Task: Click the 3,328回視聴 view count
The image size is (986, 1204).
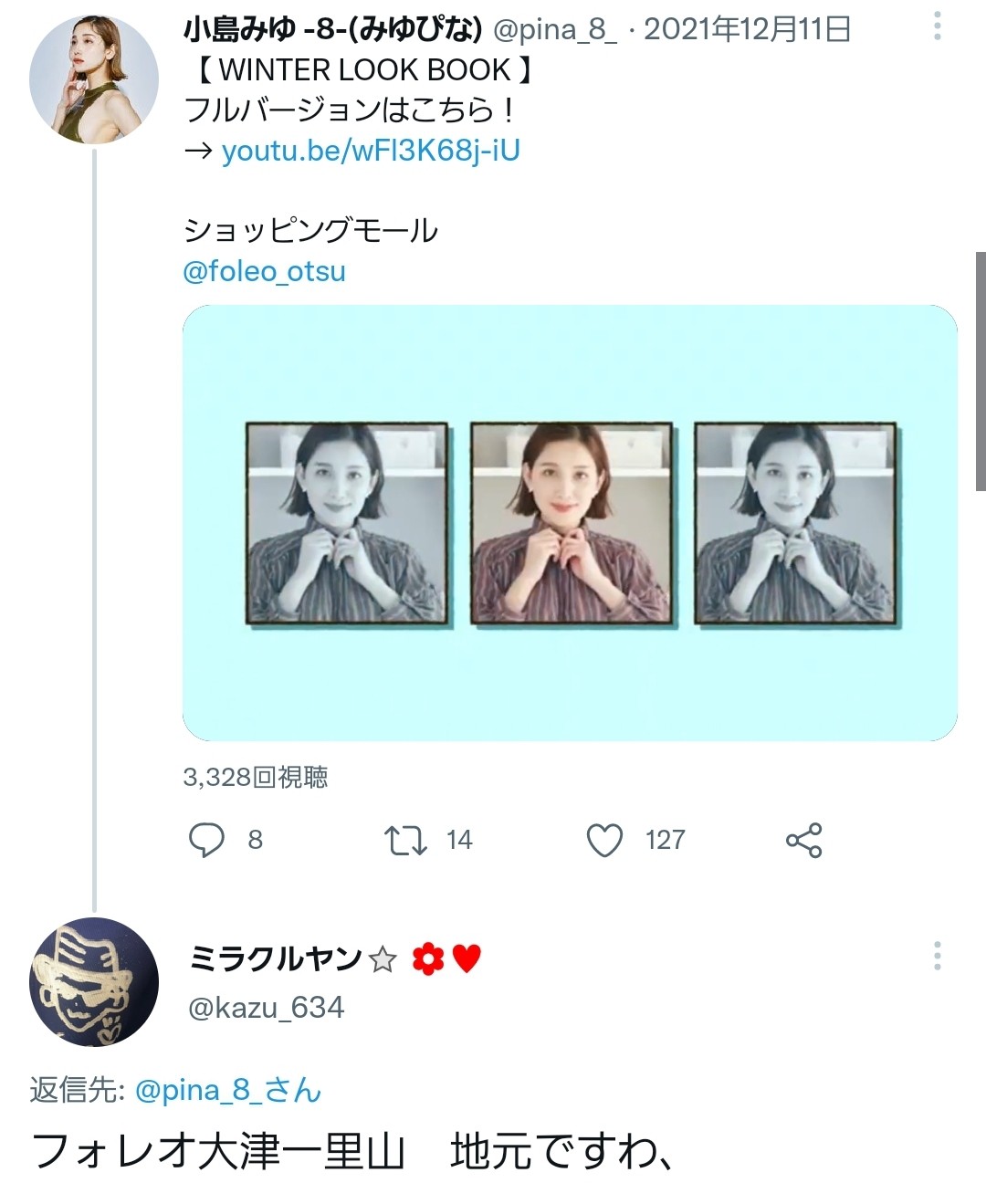Action: (256, 777)
